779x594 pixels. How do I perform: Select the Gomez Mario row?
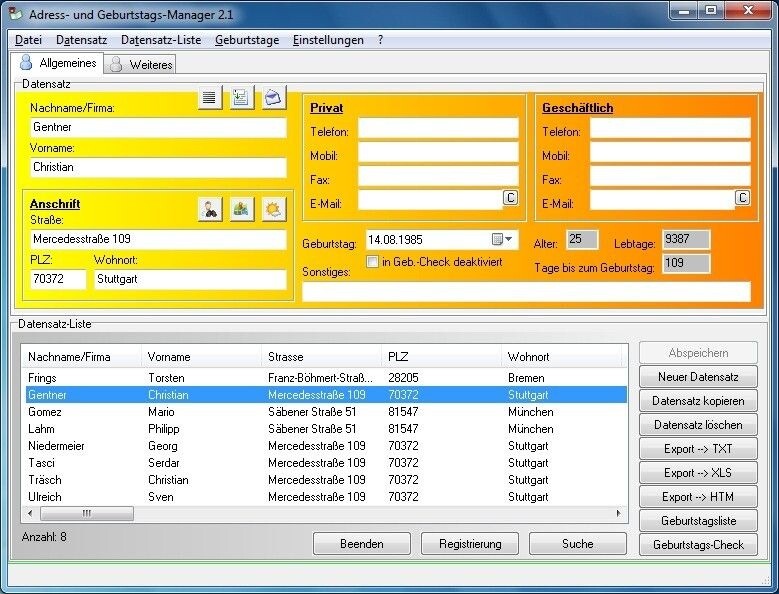(326, 412)
